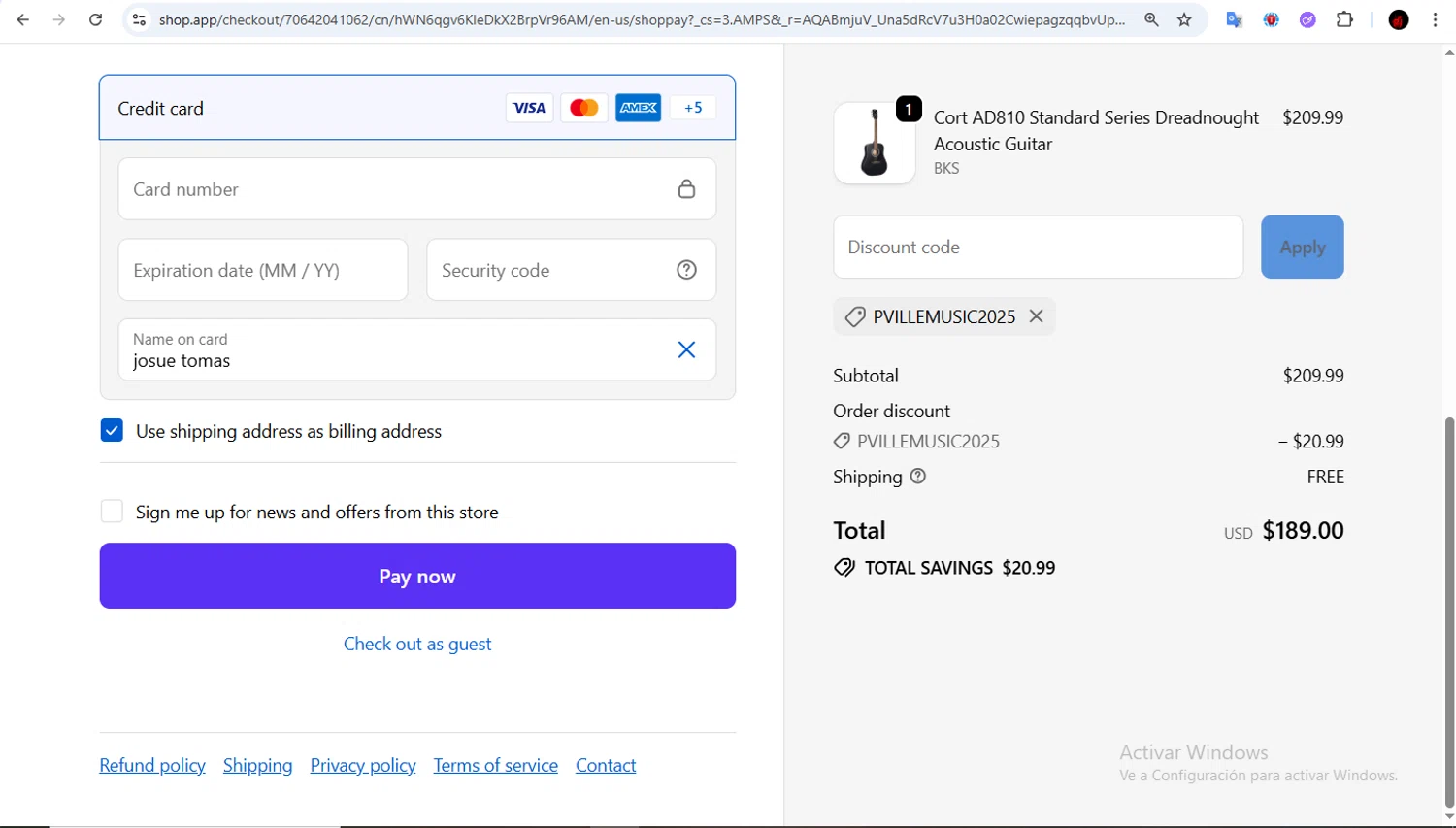The width and height of the screenshot is (1456, 828).
Task: Open the Extensions puzzle menu
Action: pos(1344,19)
